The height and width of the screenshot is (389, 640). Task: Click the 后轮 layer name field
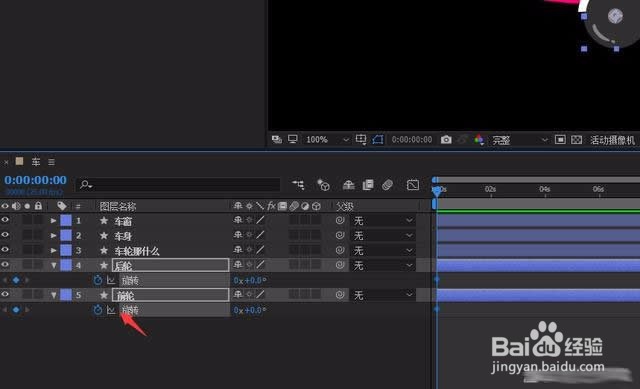point(170,265)
